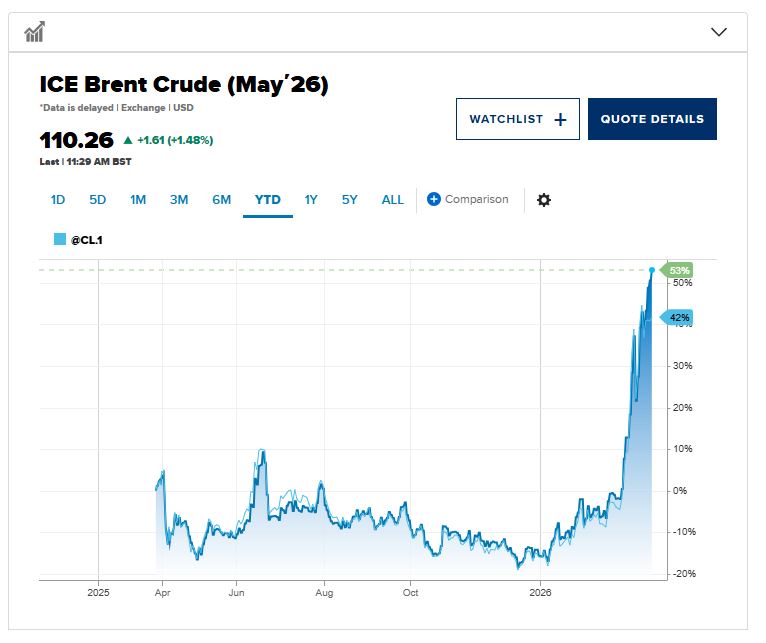766x643 pixels.
Task: Click the @CL.1 legend color swatch
Action: [x=60, y=240]
